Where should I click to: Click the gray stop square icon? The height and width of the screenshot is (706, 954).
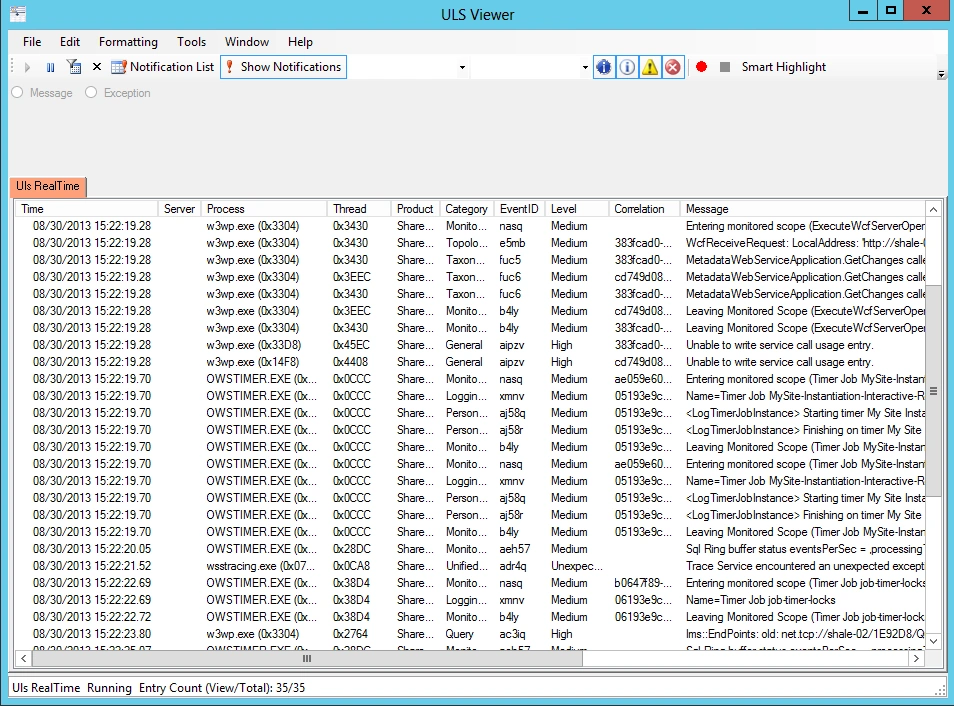(725, 67)
